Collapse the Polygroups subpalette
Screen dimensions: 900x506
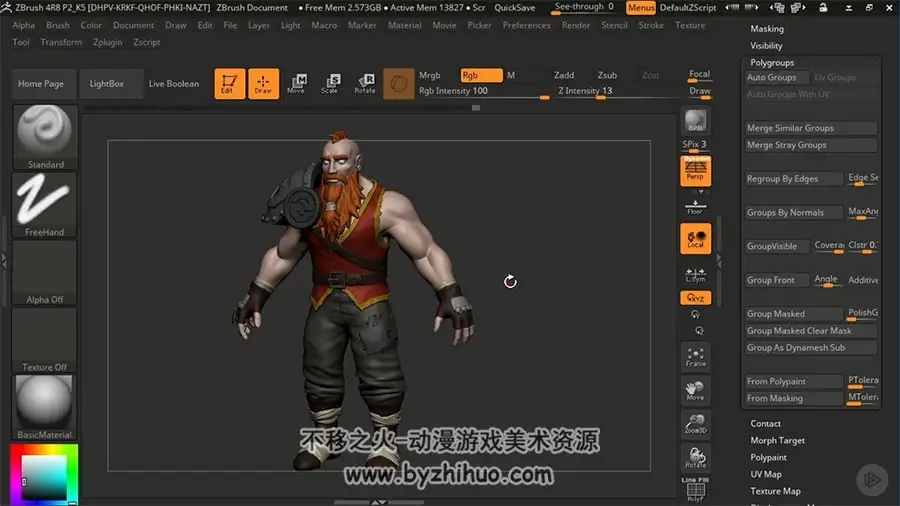pyautogui.click(x=772, y=63)
